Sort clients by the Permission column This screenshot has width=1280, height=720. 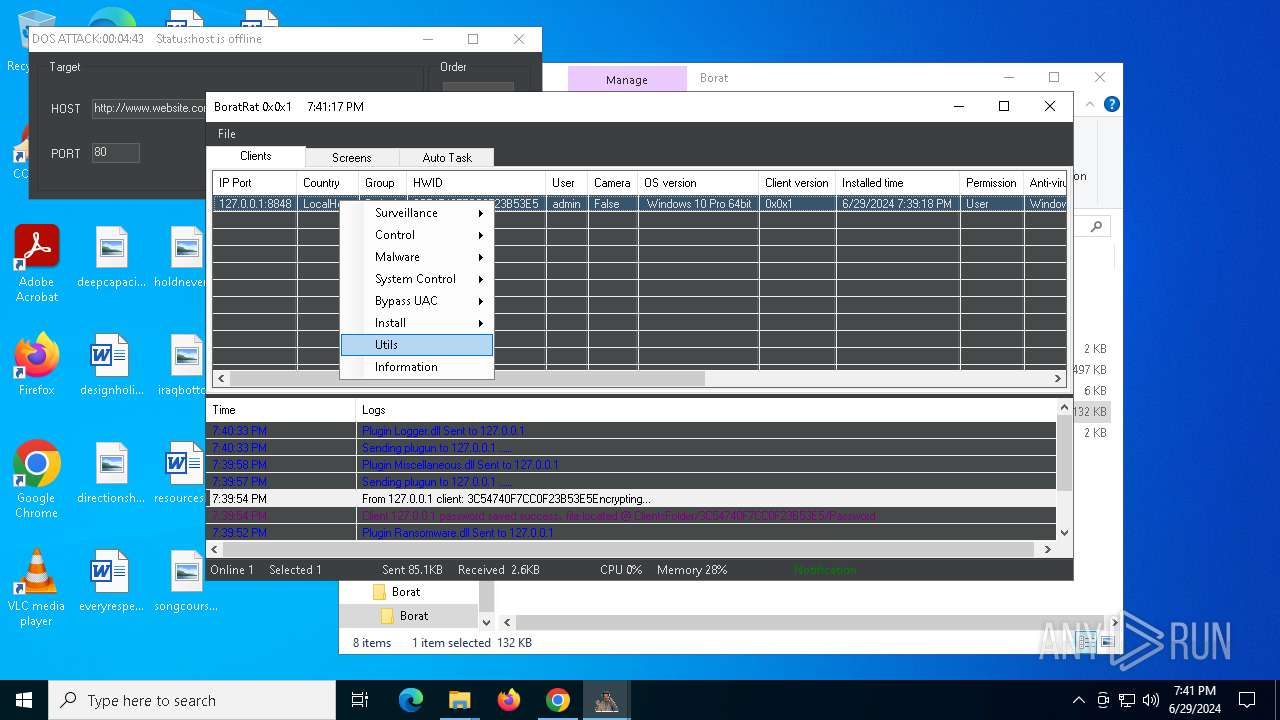[992, 183]
